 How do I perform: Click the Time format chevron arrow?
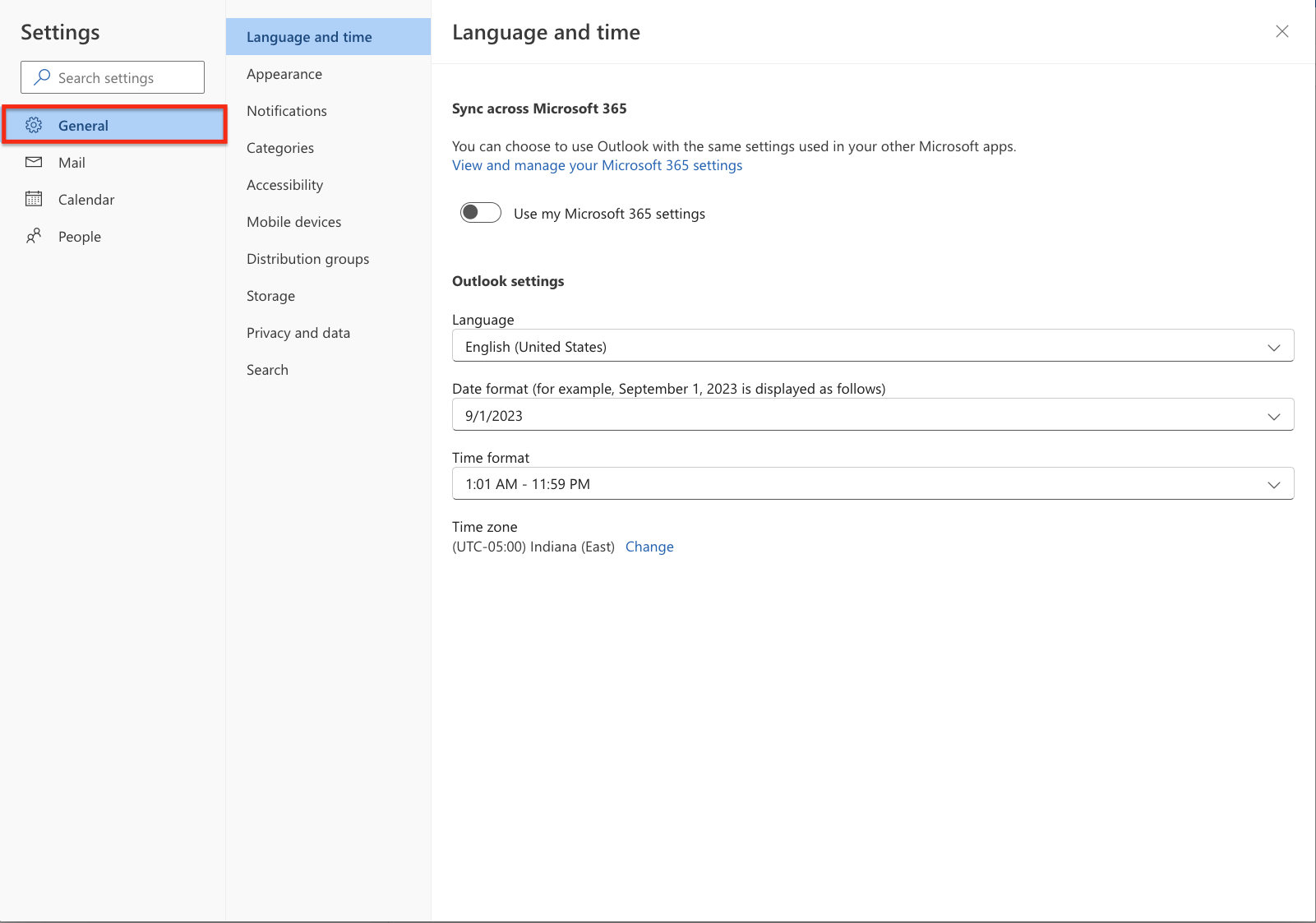coord(1273,485)
